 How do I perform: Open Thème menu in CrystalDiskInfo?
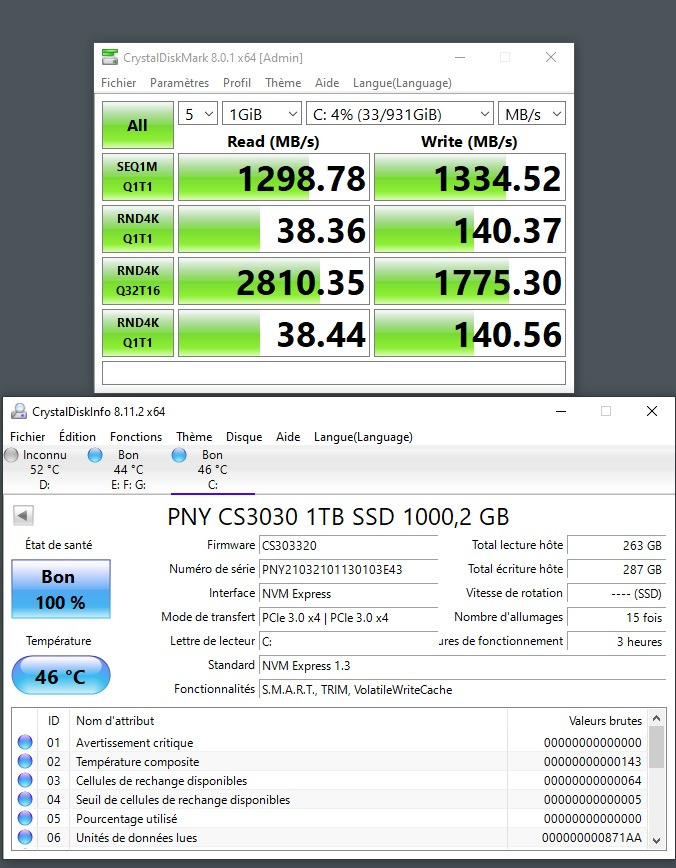coord(194,437)
